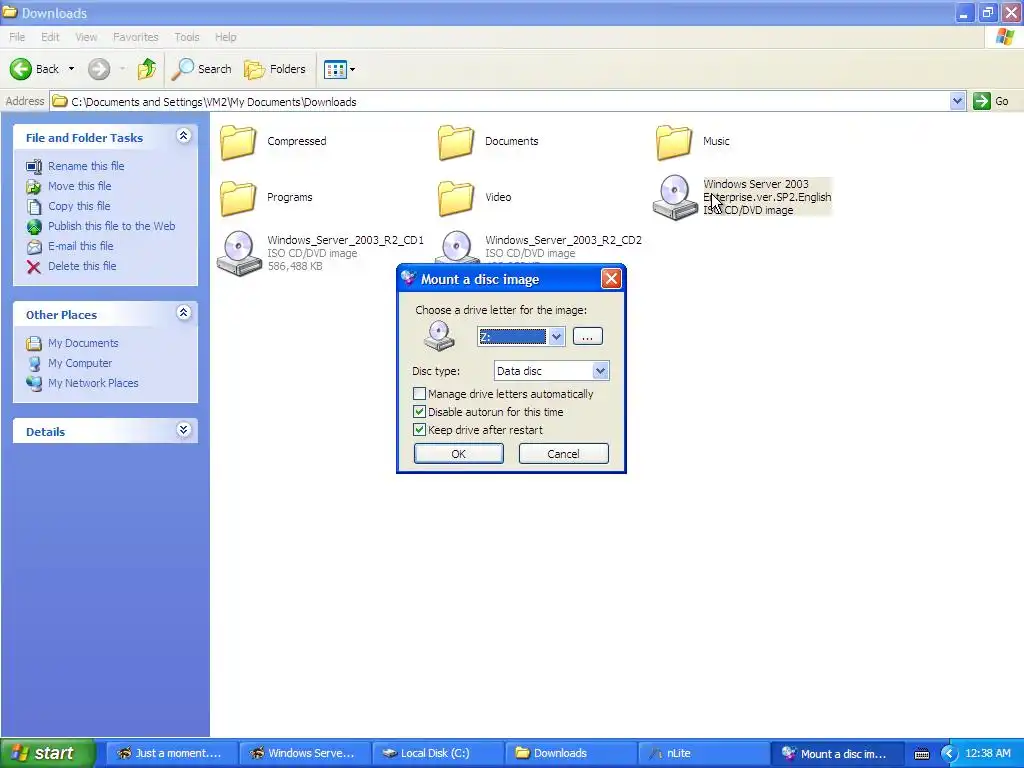Open the Edit menu
This screenshot has height=768, width=1024.
50,37
